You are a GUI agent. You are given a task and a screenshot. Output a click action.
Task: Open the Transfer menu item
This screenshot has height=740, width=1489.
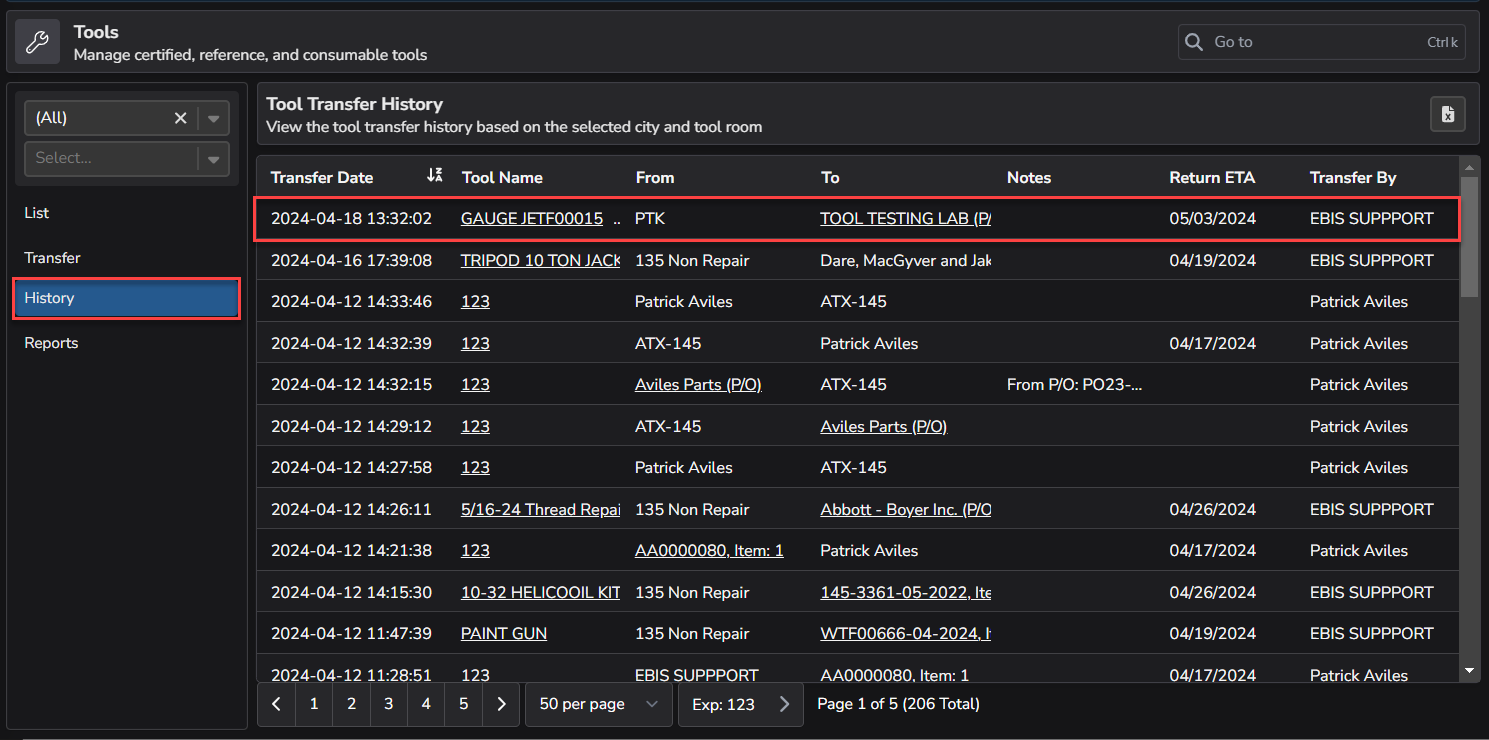click(52, 258)
